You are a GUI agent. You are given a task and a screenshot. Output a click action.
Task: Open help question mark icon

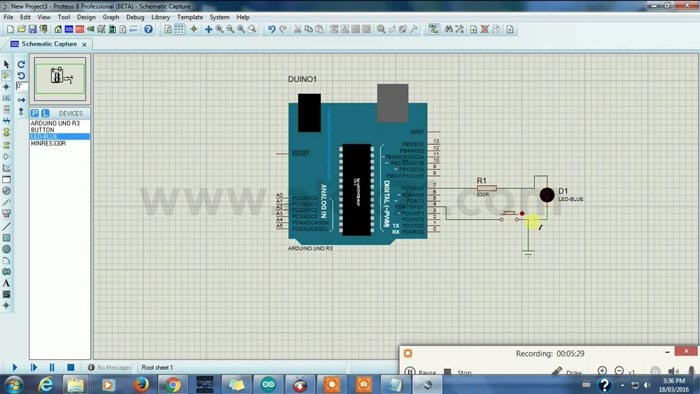[148, 29]
